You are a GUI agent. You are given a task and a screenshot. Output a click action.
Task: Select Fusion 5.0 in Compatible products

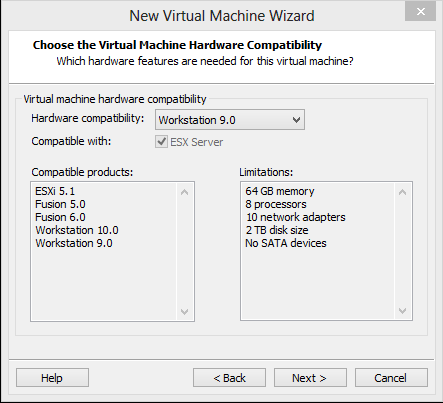coord(60,204)
